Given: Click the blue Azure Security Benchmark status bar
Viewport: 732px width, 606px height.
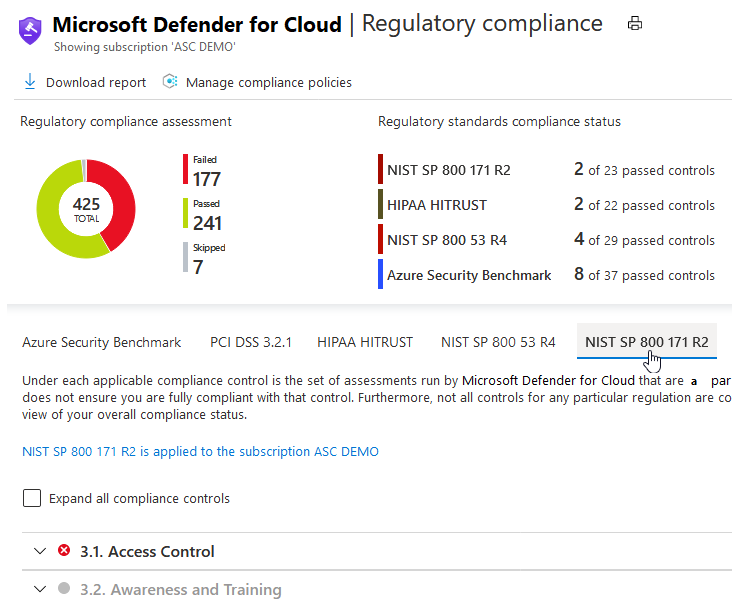Looking at the screenshot, I should coord(381,275).
